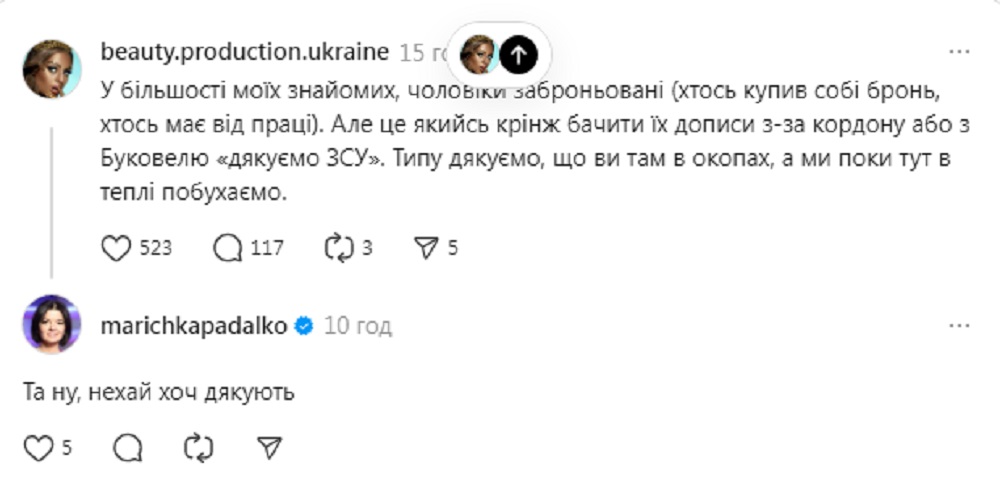
Task: Share marichkapadalko's reply via send icon
Action: (x=269, y=448)
